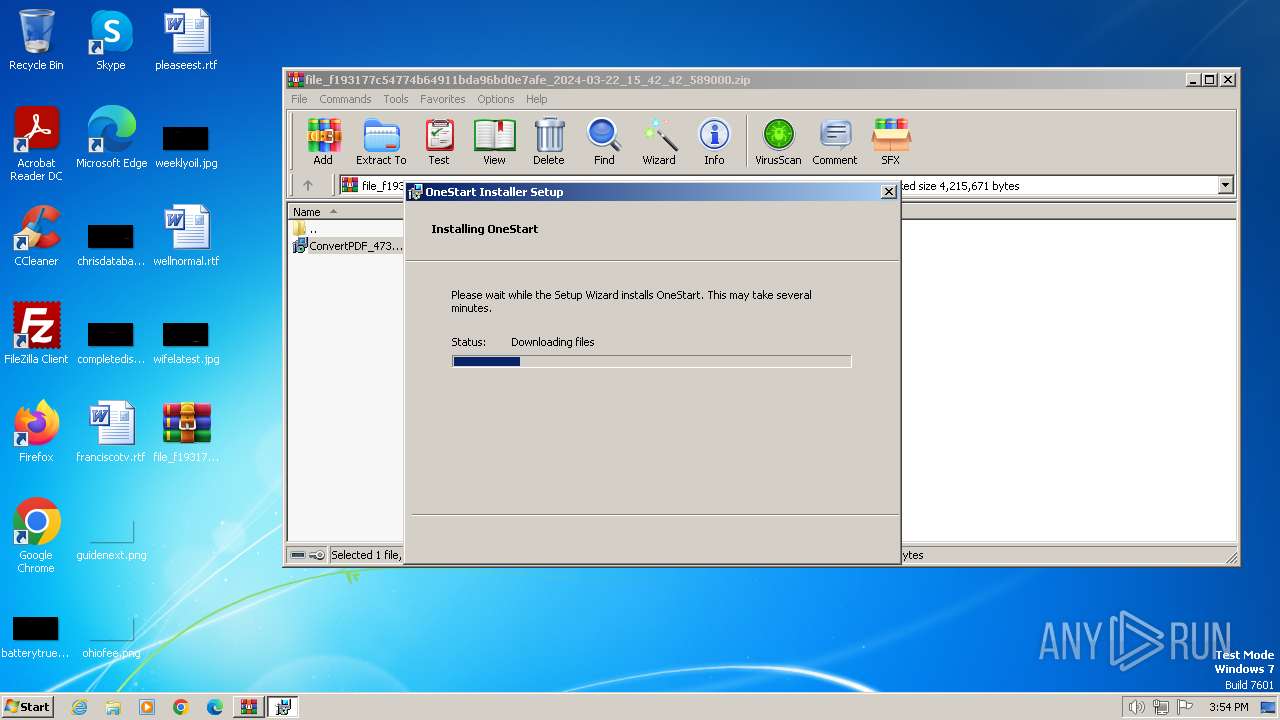Screen dimensions: 1280x720
Task: Start VirusScan on the archive
Action: click(x=778, y=141)
